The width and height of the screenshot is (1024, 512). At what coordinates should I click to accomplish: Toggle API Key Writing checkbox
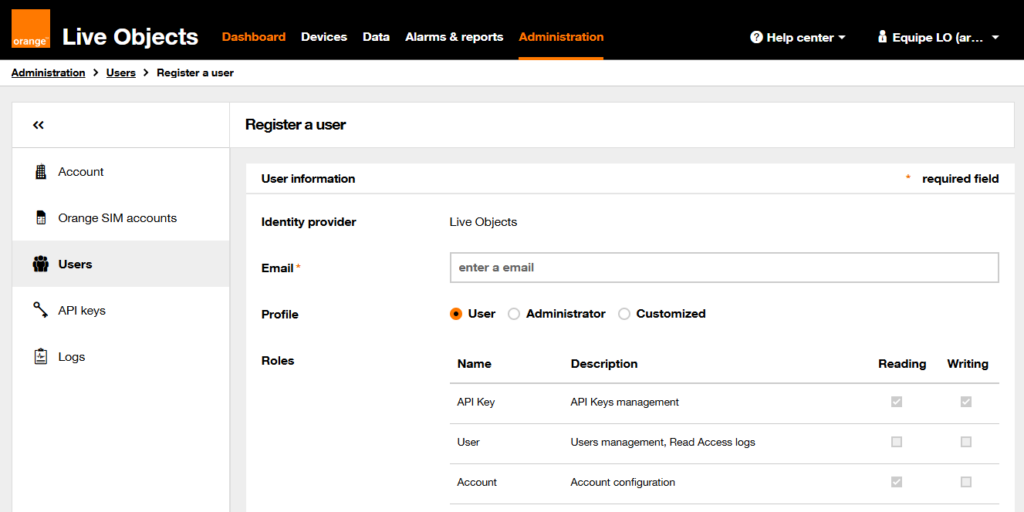point(966,402)
